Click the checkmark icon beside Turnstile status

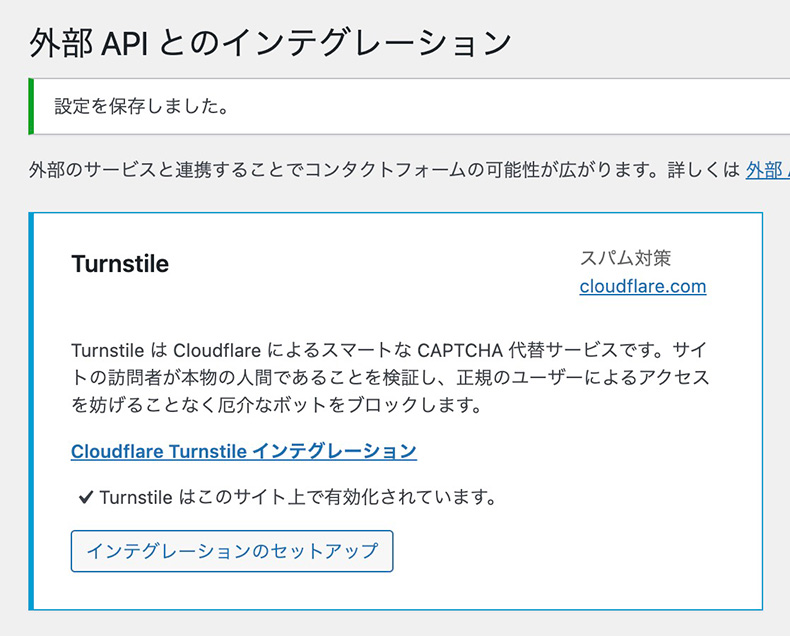click(86, 498)
